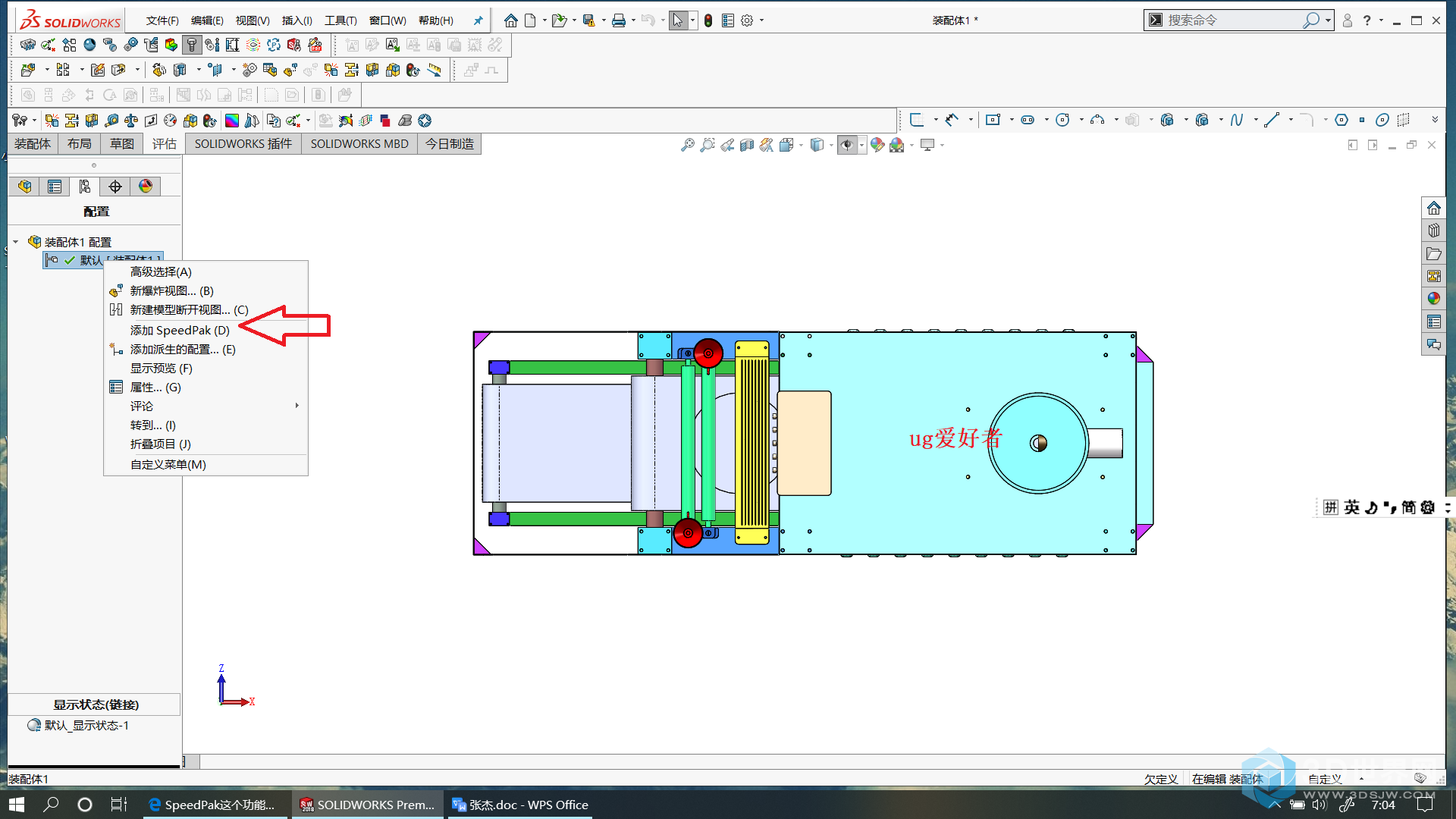The width and height of the screenshot is (1456, 819).
Task: Choose 添加派生的配置... (E) from context menu
Action: point(183,349)
